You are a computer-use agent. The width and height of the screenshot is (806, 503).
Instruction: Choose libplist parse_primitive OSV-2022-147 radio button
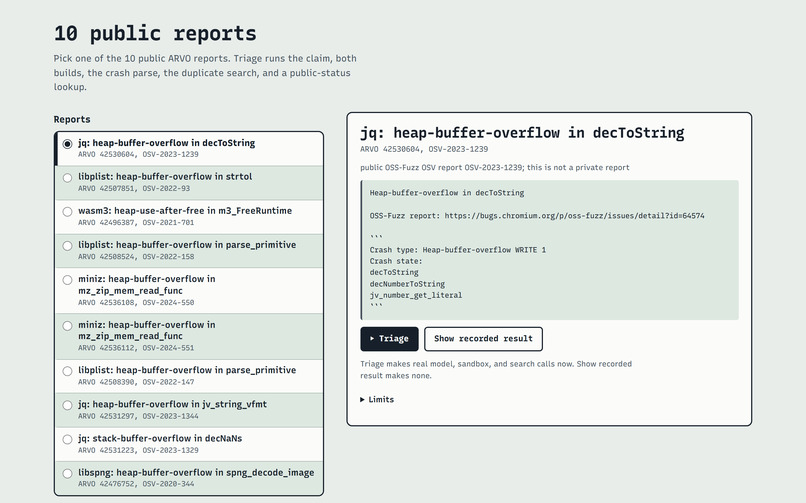coord(67,371)
